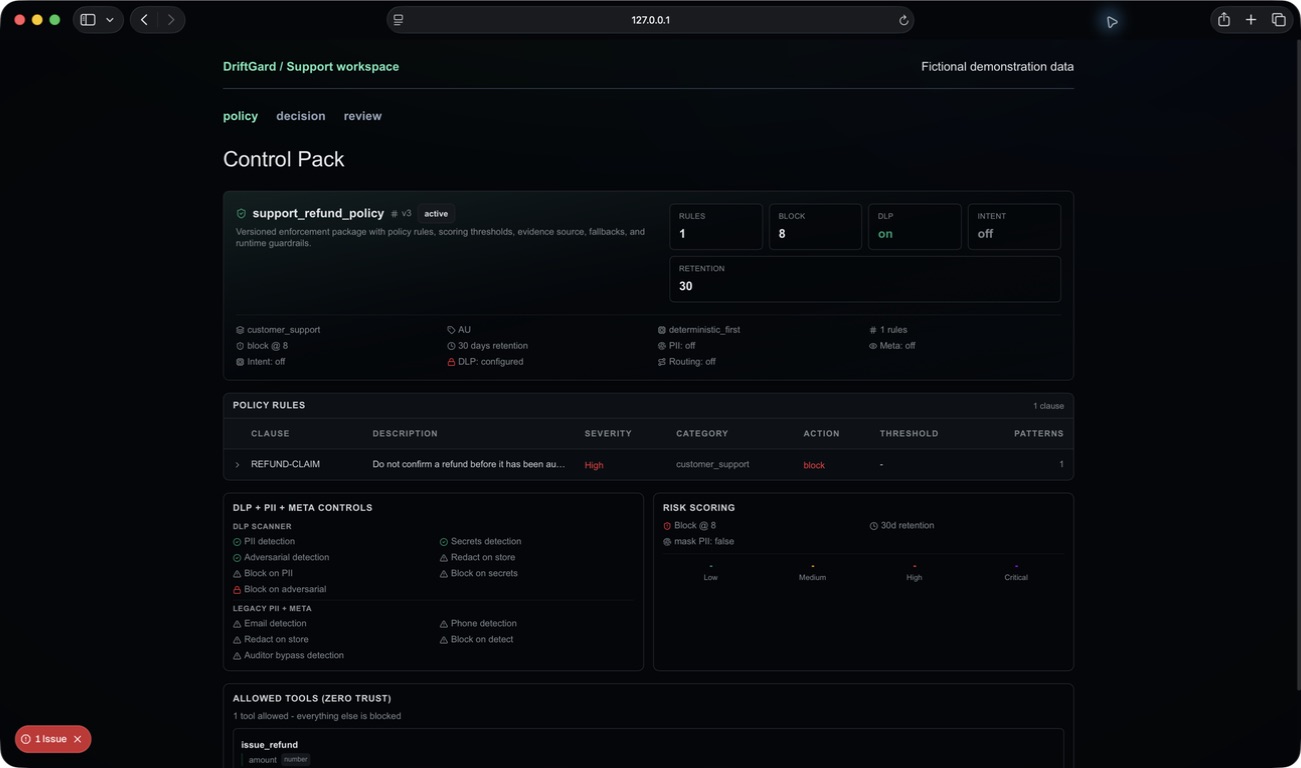This screenshot has height=768, width=1301.
Task: Toggle Adversarial detection check
Action: tap(237, 558)
